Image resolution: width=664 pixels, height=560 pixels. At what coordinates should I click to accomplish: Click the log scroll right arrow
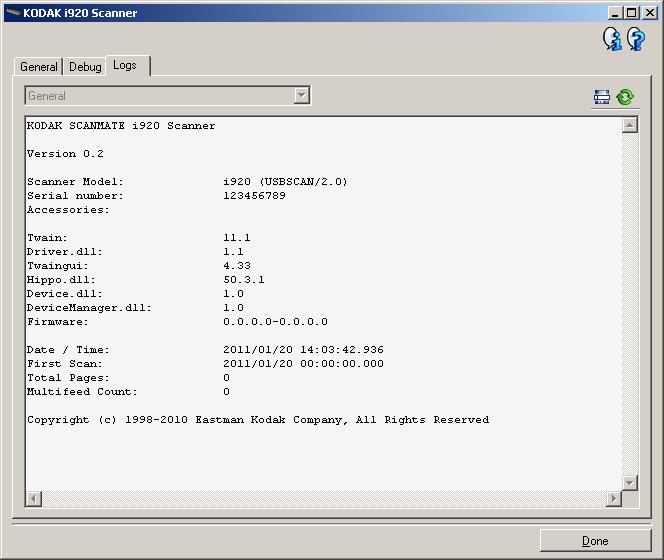614,499
